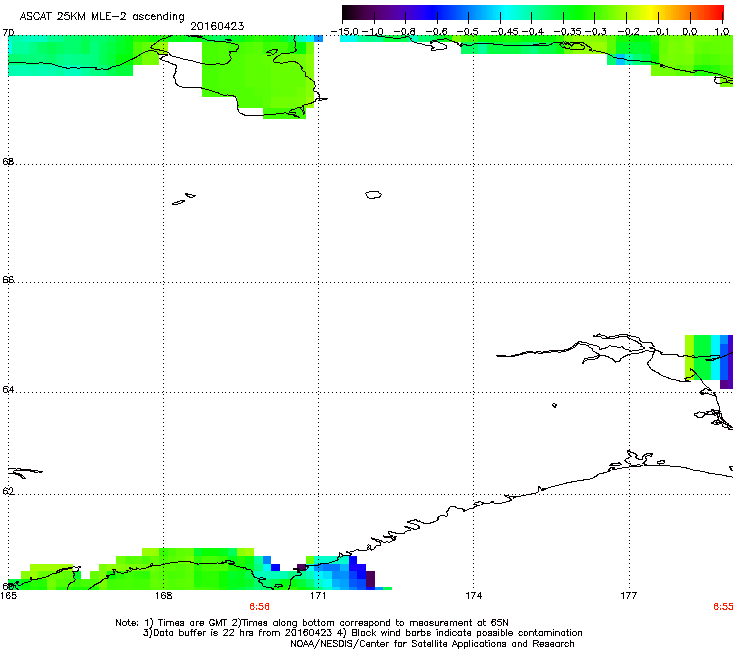Click the '-0.6' color scale label
740x650 pixels.
[x=436, y=32]
